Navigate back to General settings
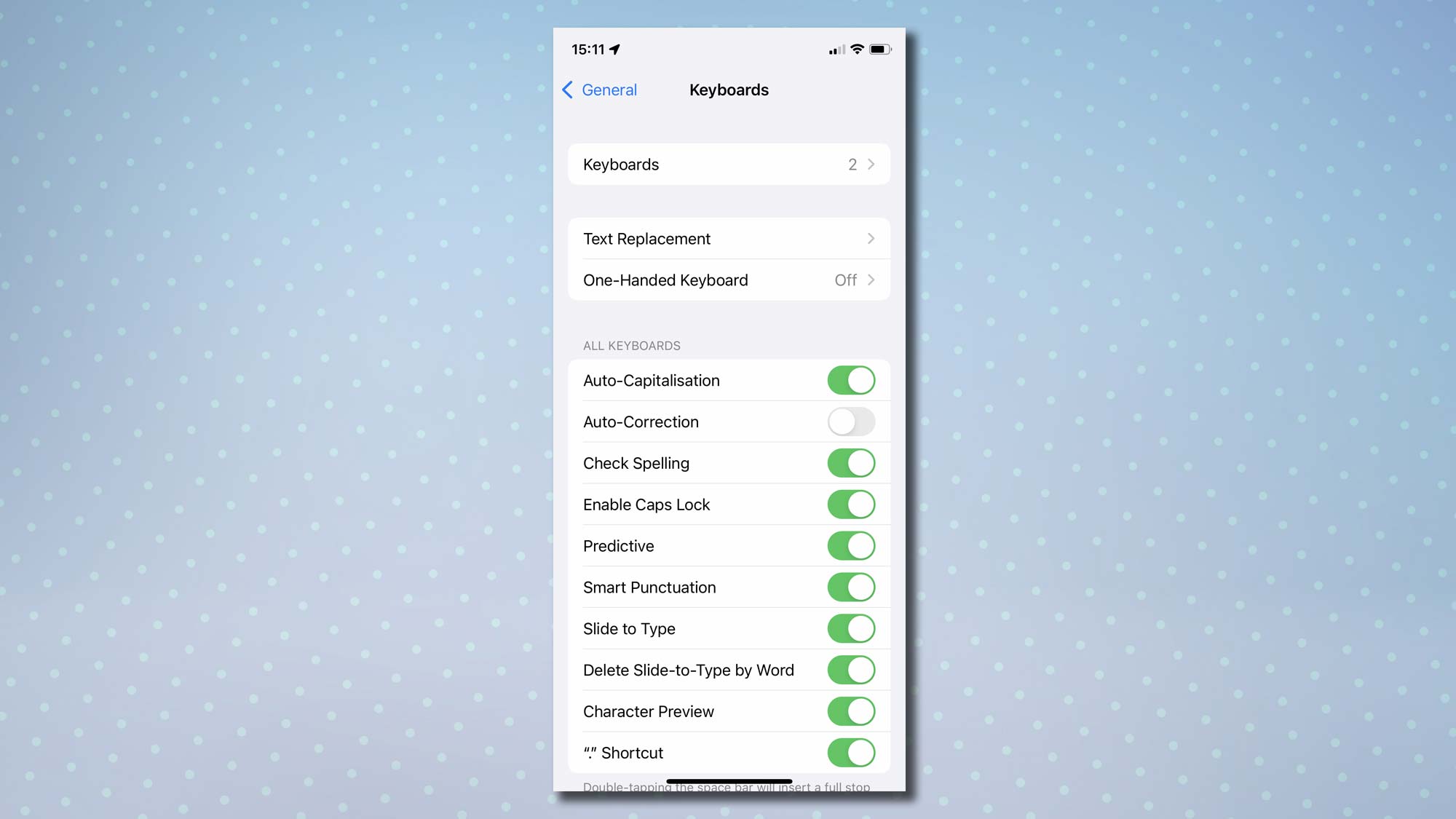The image size is (1456, 819). point(599,89)
